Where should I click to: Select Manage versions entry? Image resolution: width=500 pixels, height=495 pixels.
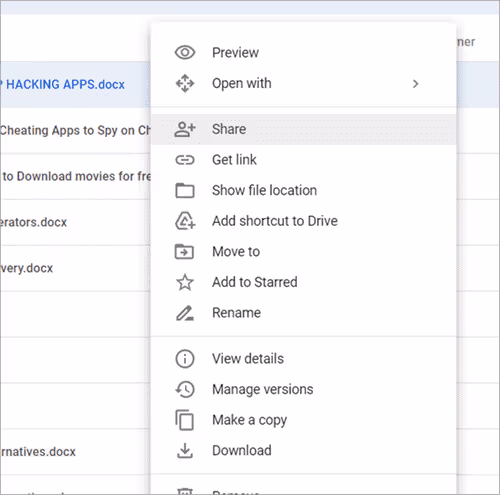click(304, 389)
